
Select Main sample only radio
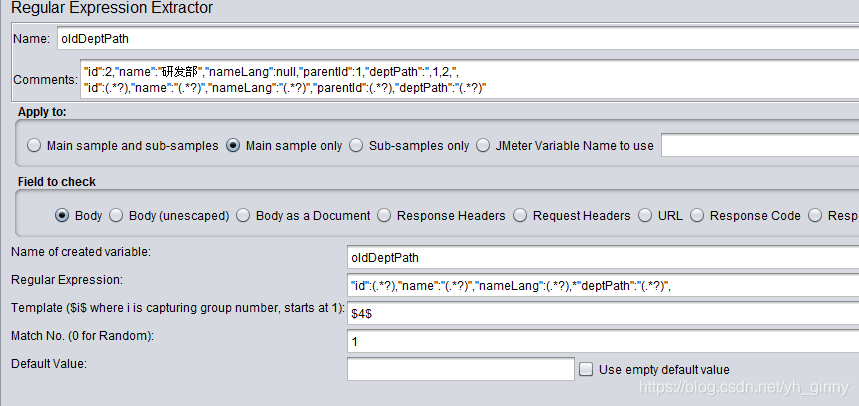[x=233, y=146]
